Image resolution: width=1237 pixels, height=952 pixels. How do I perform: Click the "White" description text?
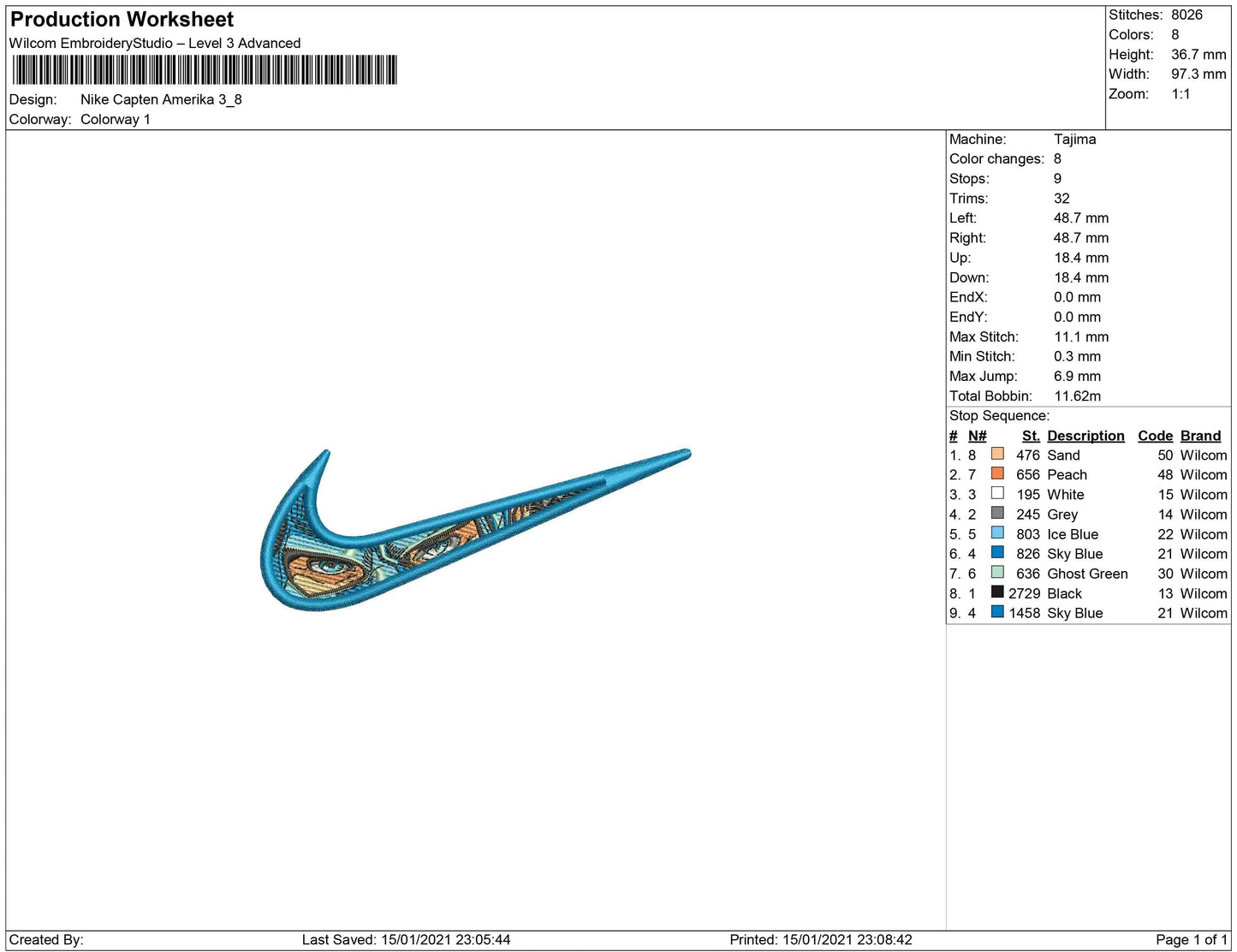pos(1066,495)
